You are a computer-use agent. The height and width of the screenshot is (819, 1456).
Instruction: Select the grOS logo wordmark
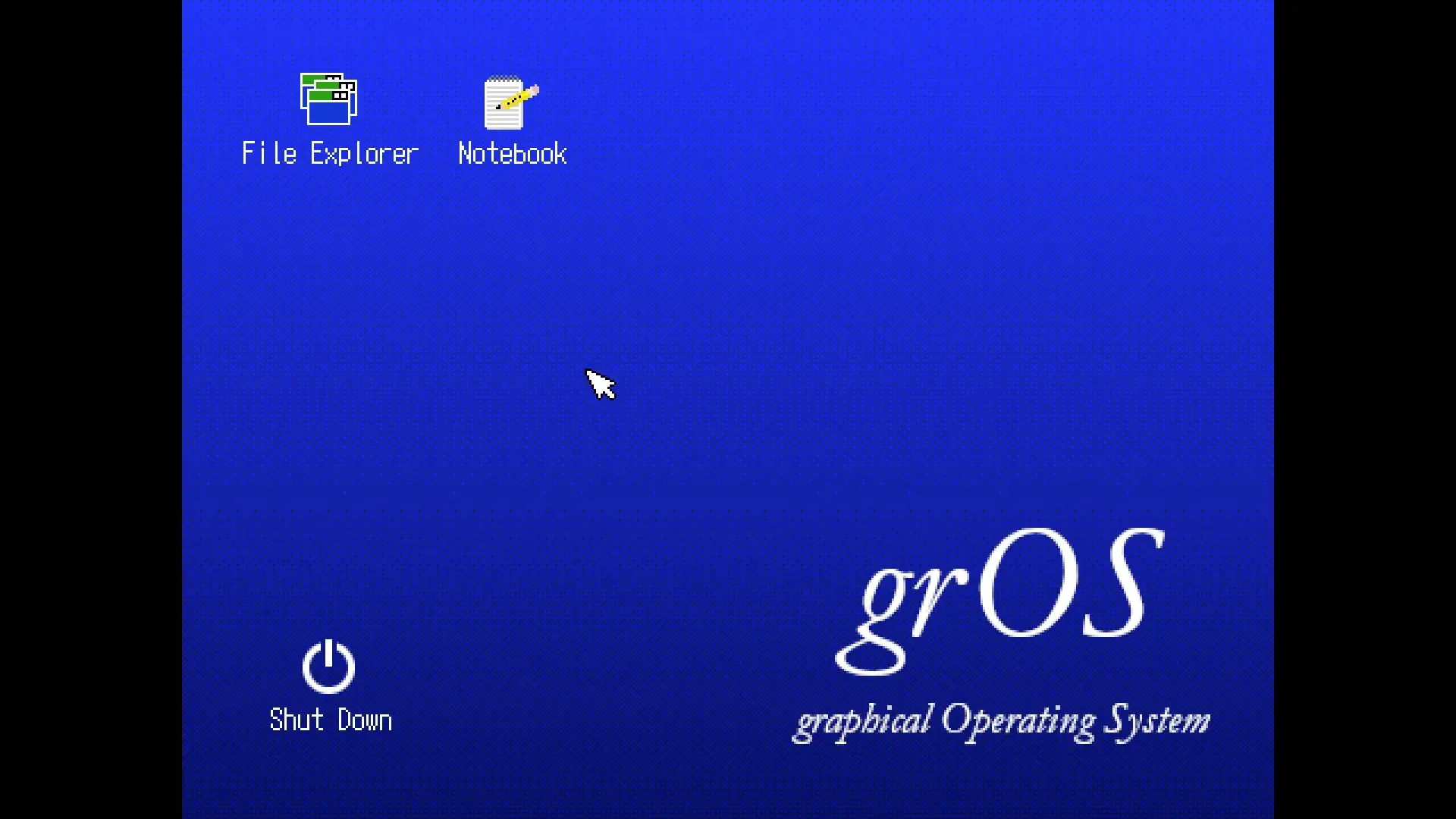pos(1001,599)
